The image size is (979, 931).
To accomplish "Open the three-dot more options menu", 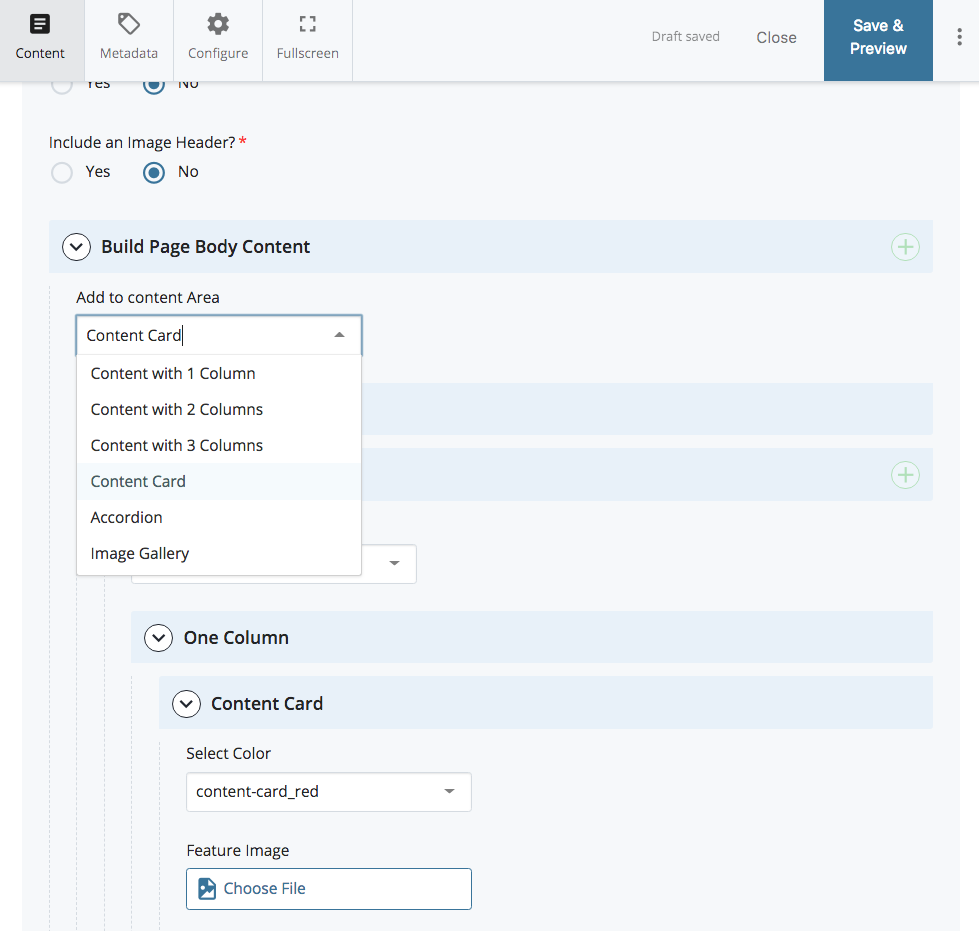I will coord(959,38).
